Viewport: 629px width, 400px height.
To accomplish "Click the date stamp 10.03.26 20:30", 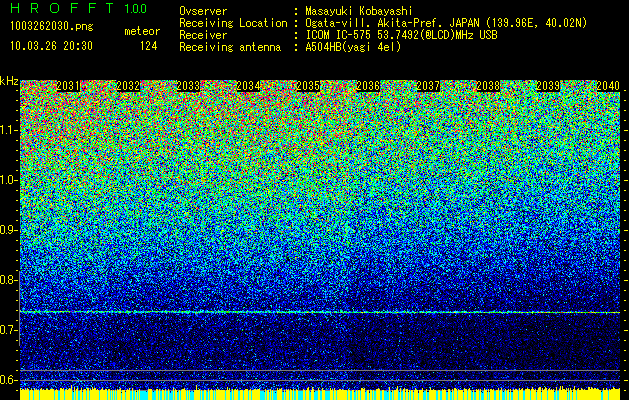I will tap(51, 45).
